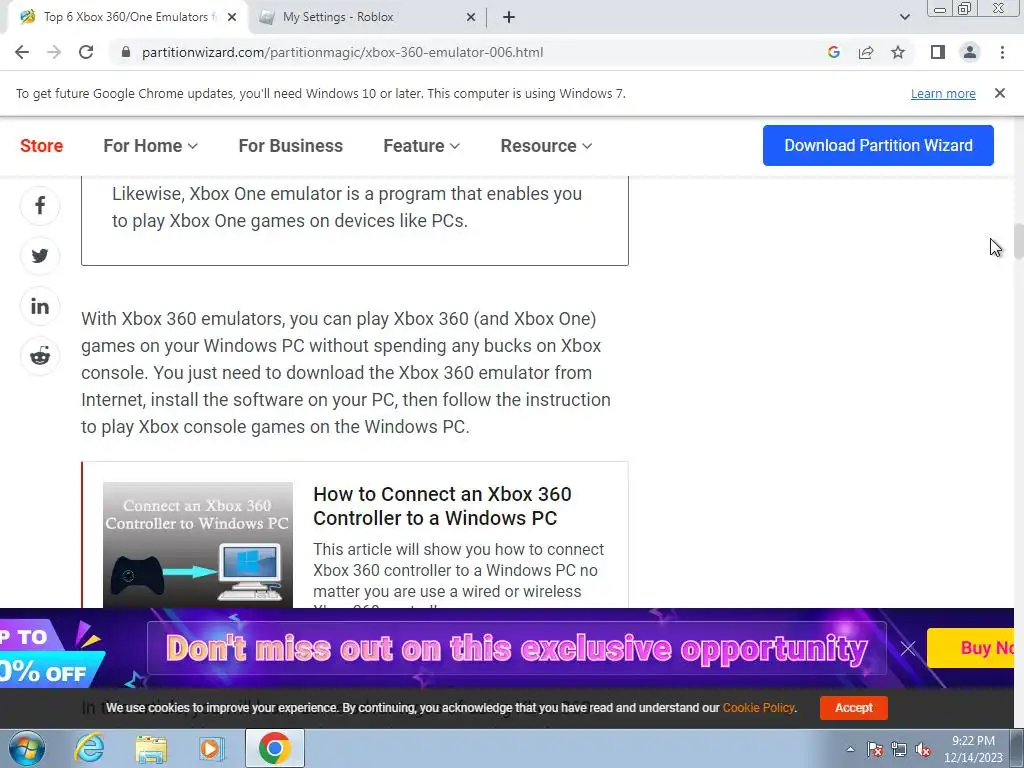The image size is (1024, 768).
Task: Click the padlock site info icon
Action: pos(126,52)
